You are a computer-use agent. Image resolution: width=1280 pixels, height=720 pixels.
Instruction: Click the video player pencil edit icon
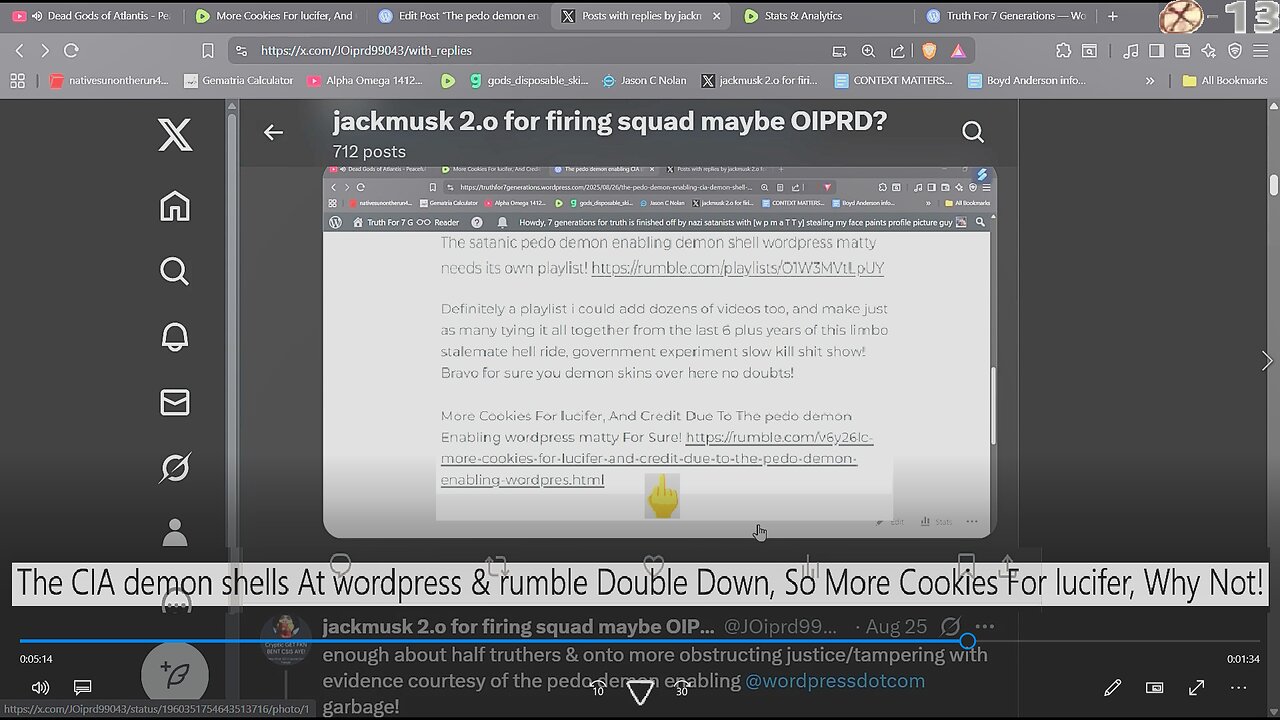pos(1112,688)
